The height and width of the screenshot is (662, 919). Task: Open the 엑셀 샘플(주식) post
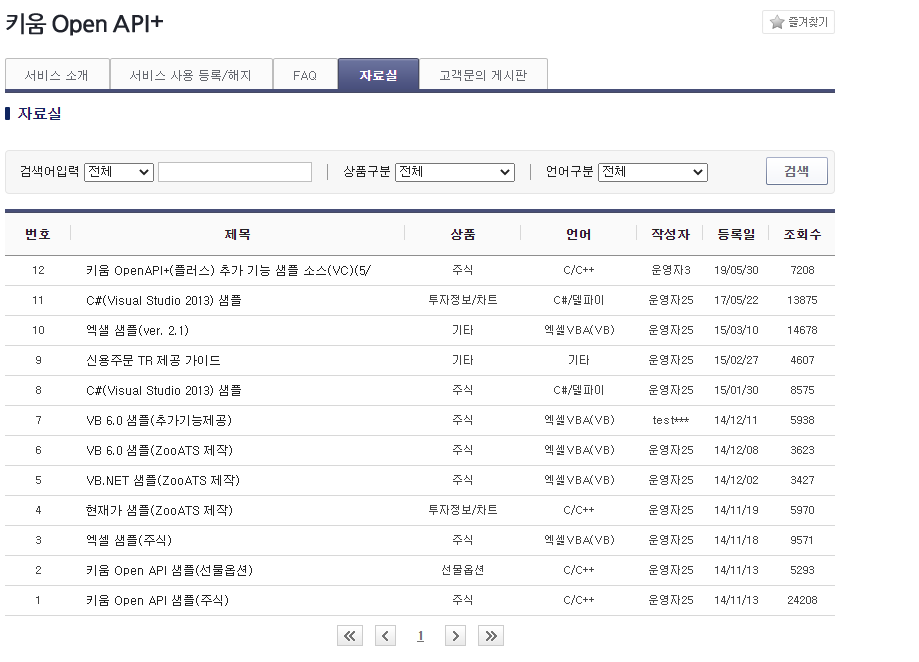129,540
